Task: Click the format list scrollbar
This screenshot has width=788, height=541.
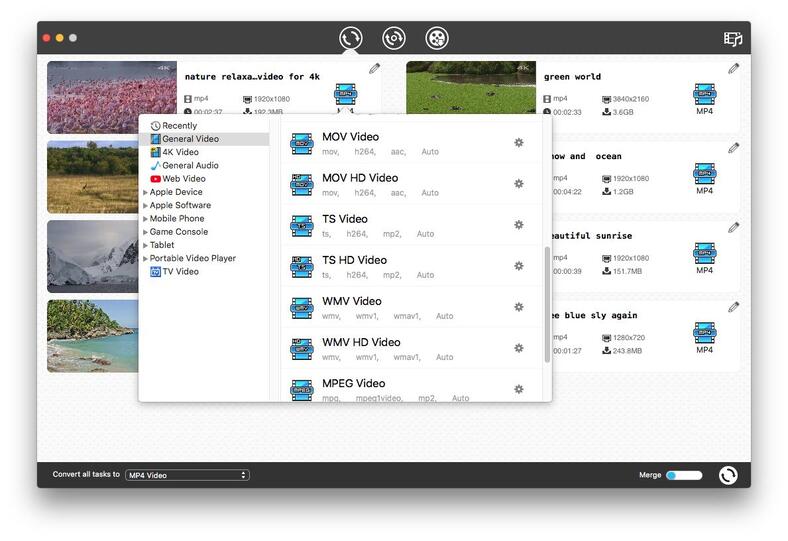Action: [547, 304]
